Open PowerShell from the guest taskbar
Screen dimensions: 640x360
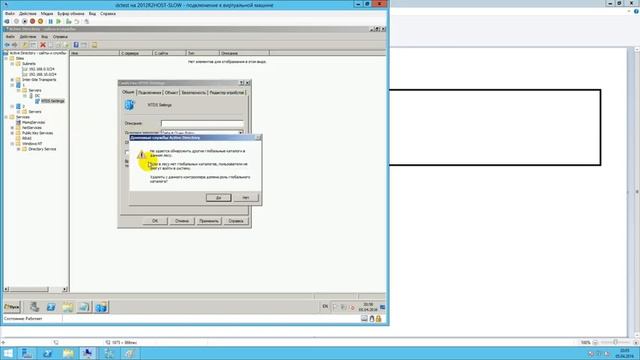click(51, 307)
